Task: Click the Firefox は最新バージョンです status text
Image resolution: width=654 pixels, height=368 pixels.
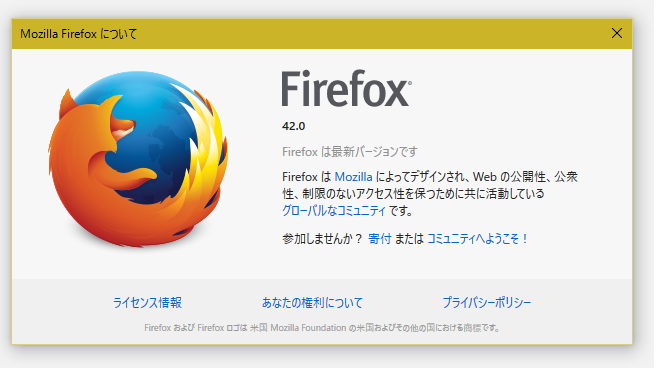Action: (350, 151)
